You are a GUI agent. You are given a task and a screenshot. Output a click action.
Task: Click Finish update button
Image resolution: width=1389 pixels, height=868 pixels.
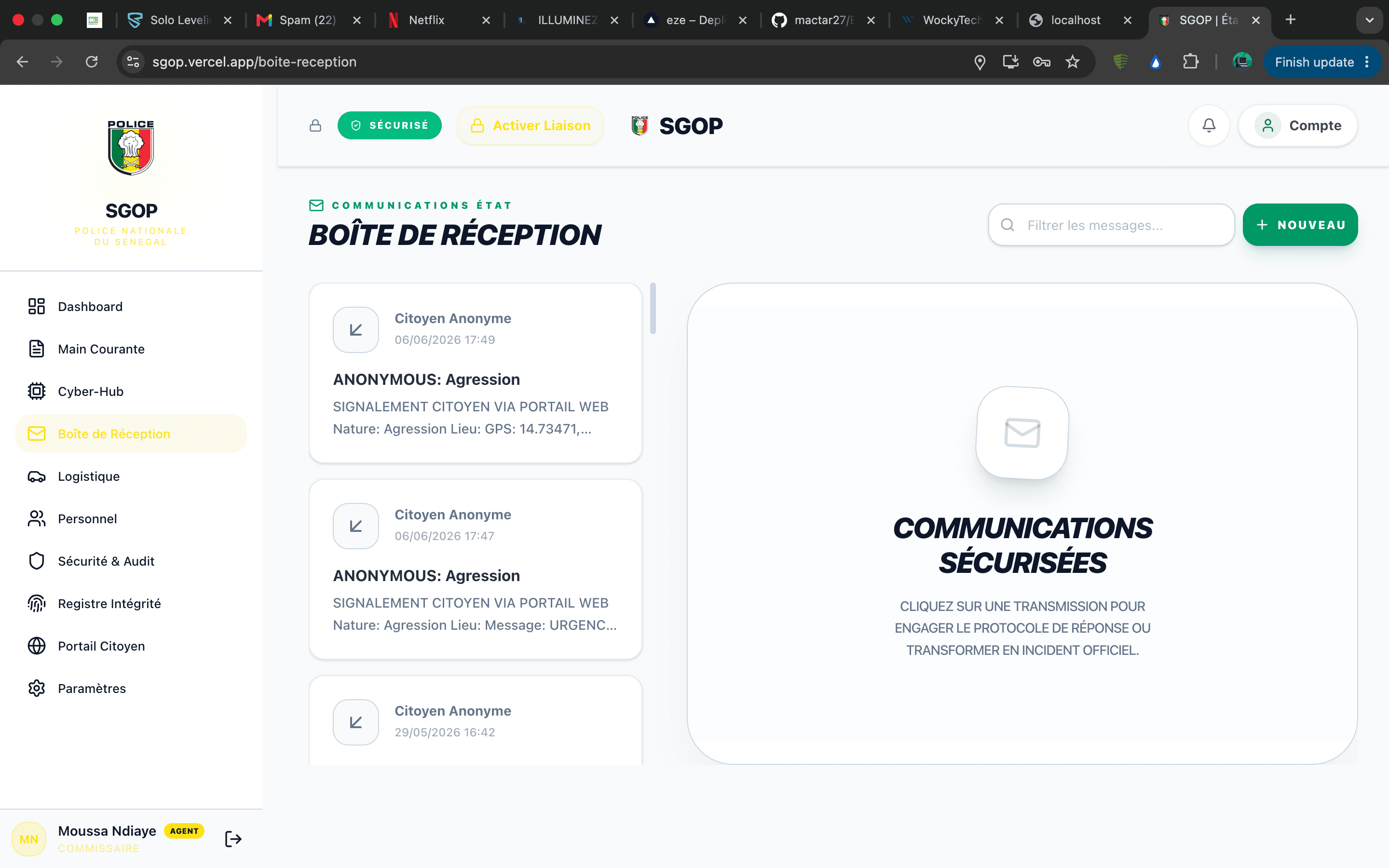(x=1321, y=62)
